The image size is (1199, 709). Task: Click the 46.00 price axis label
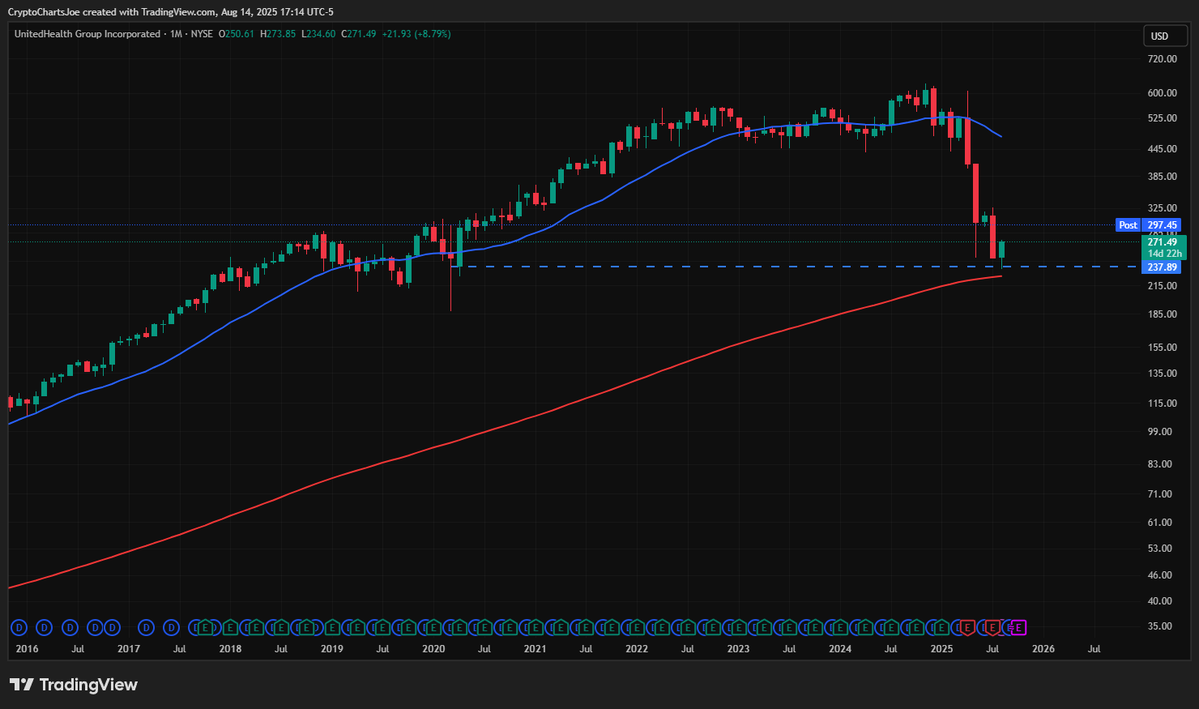coord(1160,575)
